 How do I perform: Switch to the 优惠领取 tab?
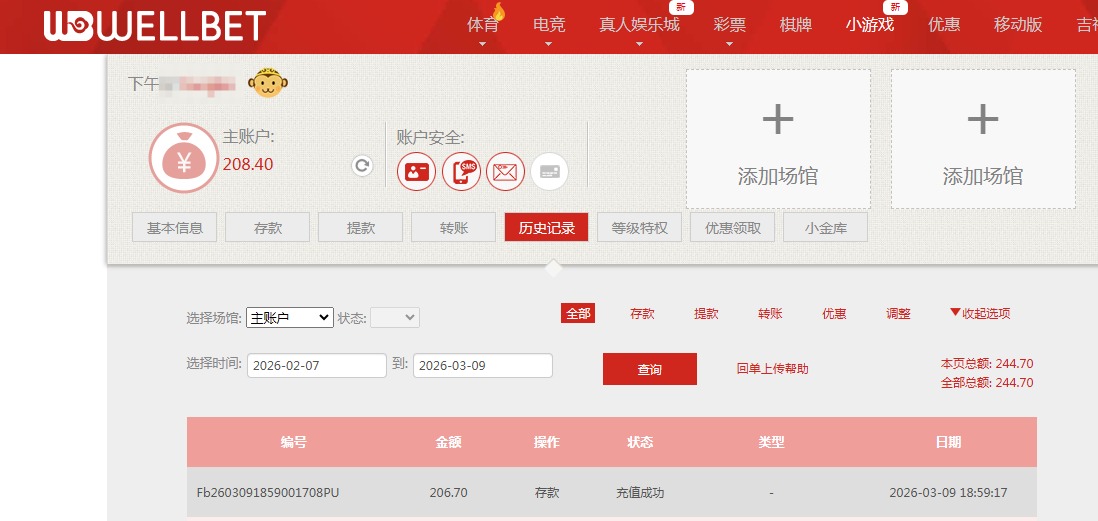click(732, 228)
